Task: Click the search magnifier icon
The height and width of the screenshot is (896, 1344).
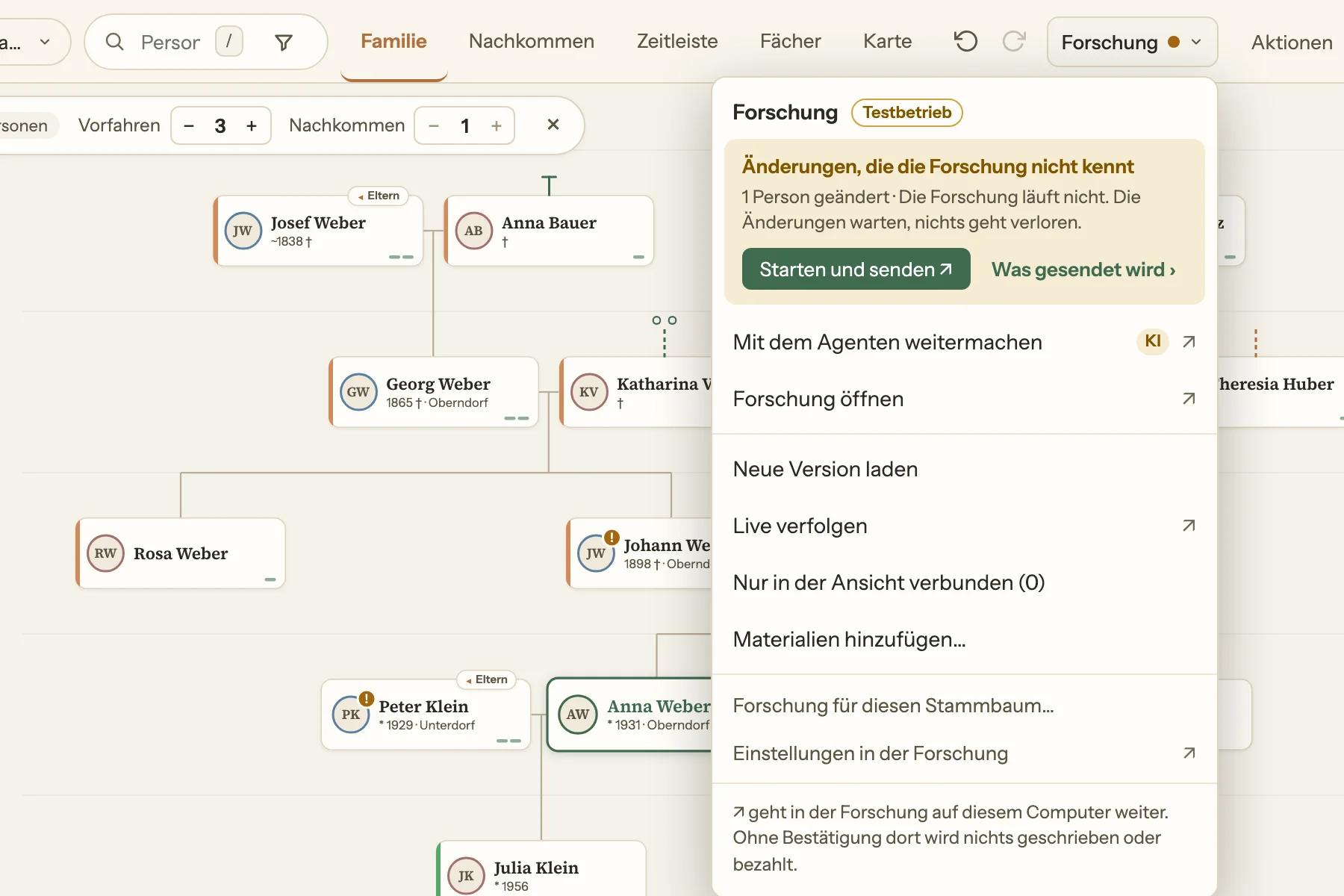Action: [114, 42]
